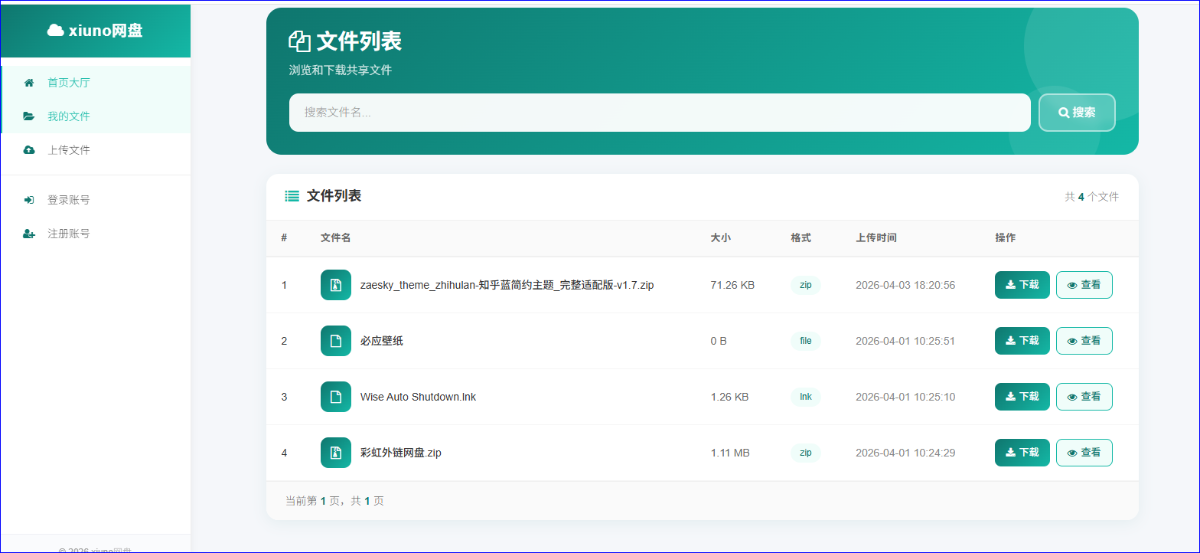This screenshot has height=553, width=1200.
Task: Click the zip file icon for zaesky_theme_zhihulan
Action: point(336,285)
